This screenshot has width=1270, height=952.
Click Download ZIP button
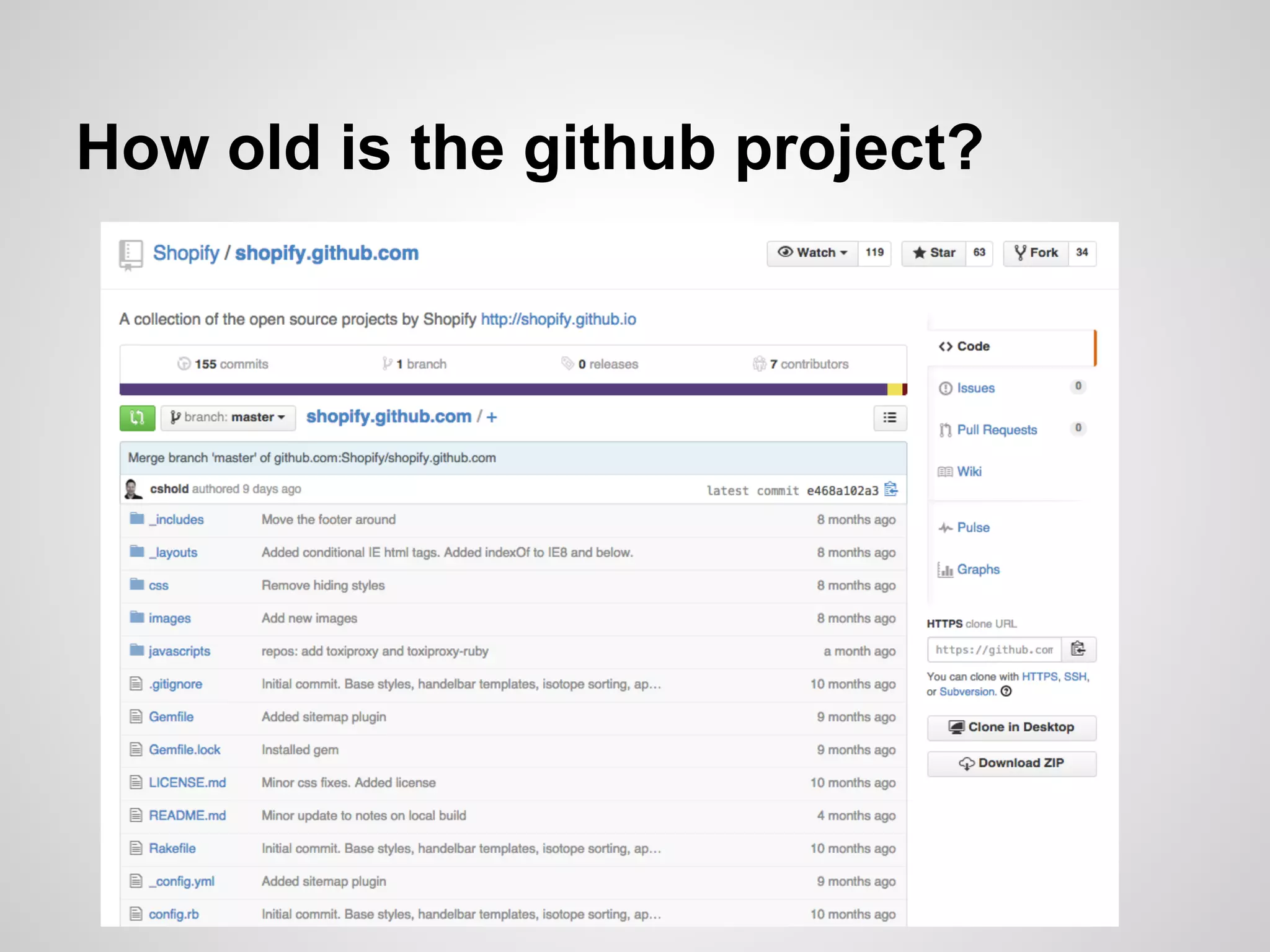1012,764
